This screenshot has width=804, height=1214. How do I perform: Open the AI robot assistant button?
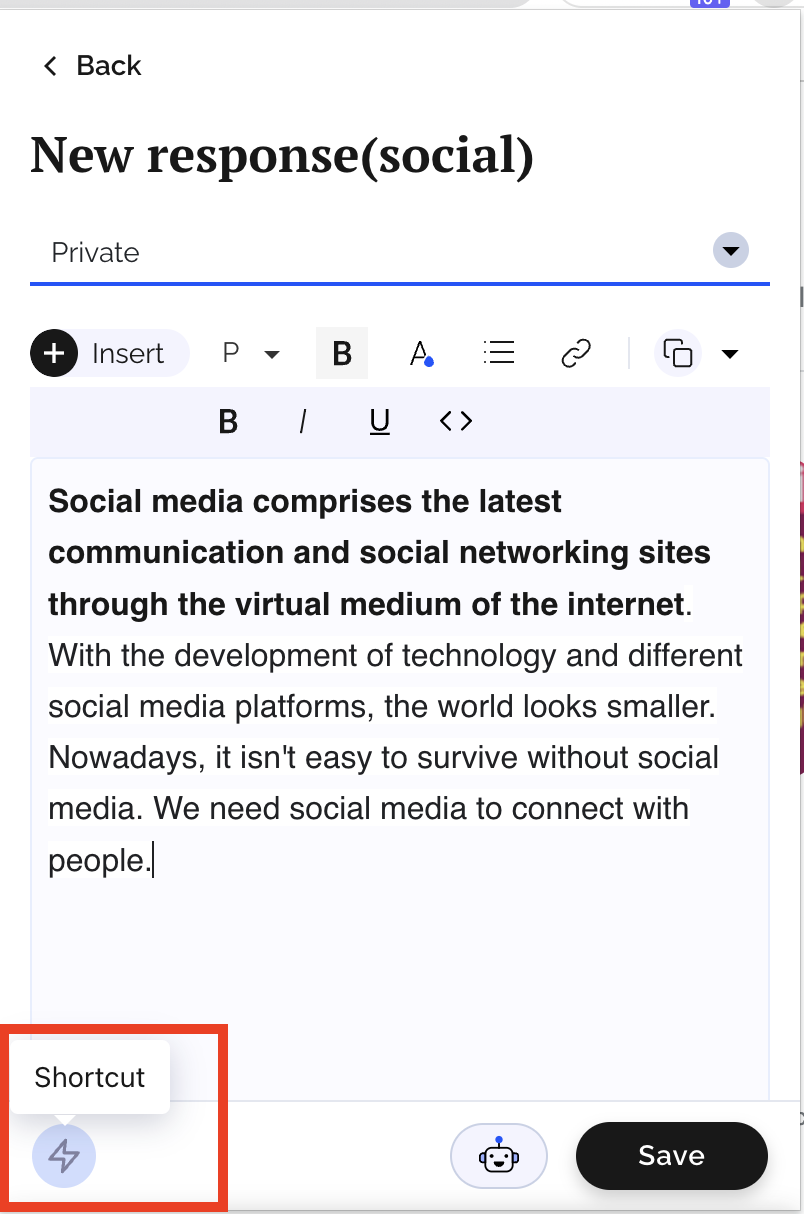(499, 1156)
